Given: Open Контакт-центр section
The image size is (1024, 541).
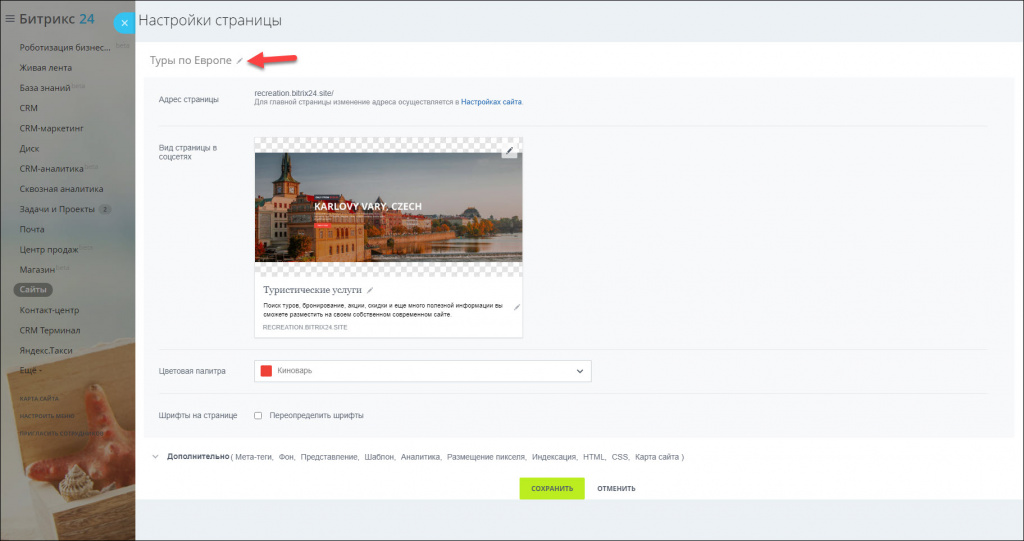Looking at the screenshot, I should [x=49, y=310].
